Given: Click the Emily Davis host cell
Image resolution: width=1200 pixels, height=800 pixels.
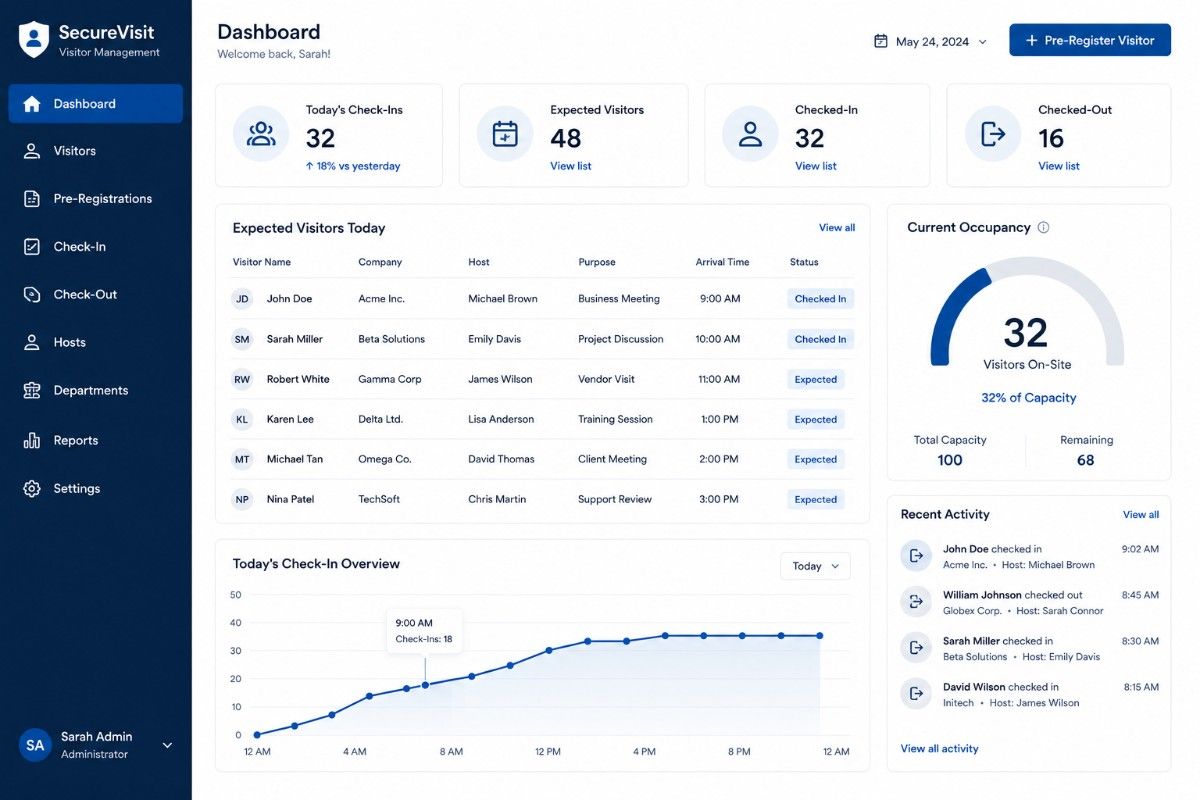Looking at the screenshot, I should [494, 339].
